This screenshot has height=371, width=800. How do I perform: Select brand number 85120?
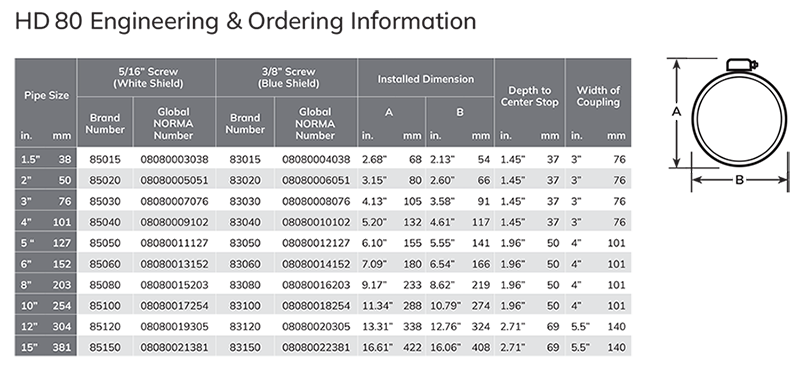(x=105, y=327)
